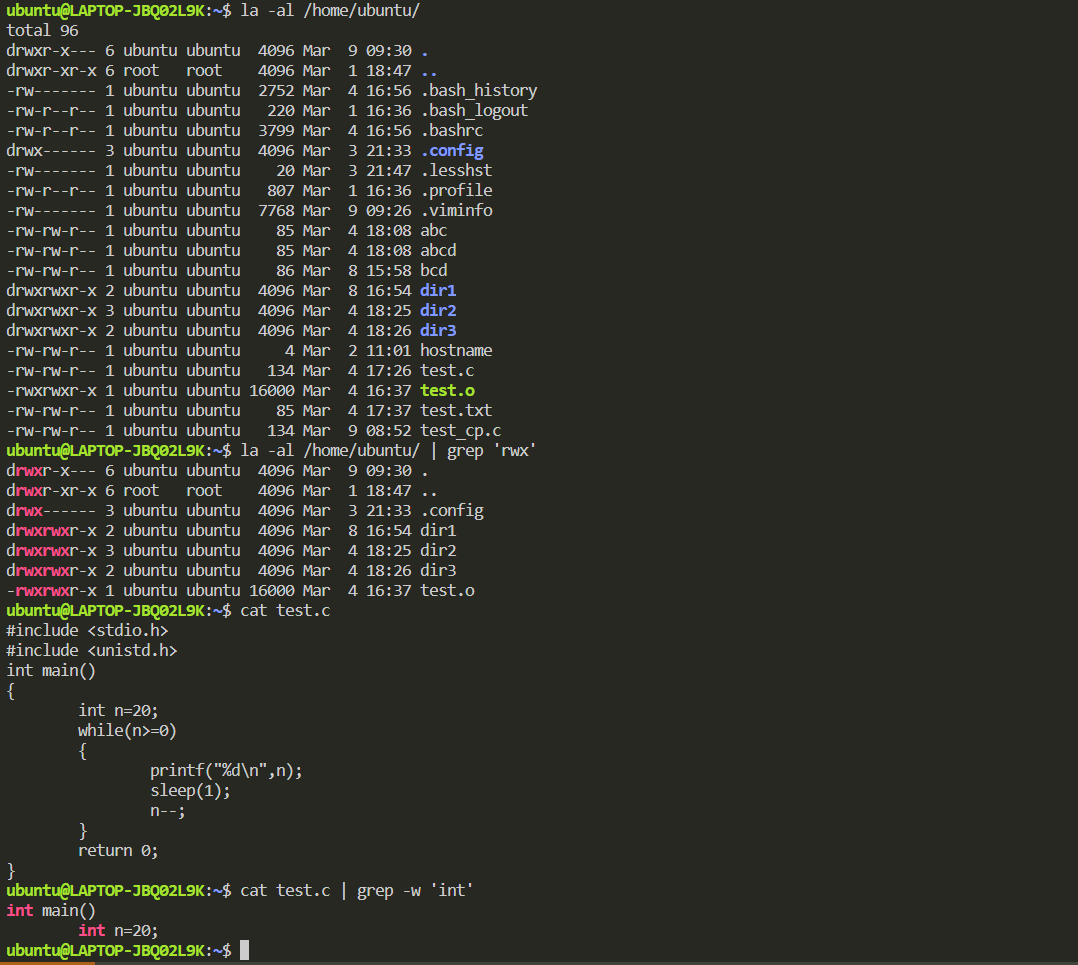The height and width of the screenshot is (965, 1078).
Task: Click the cursor block at the last prompt
Action: [x=244, y=950]
